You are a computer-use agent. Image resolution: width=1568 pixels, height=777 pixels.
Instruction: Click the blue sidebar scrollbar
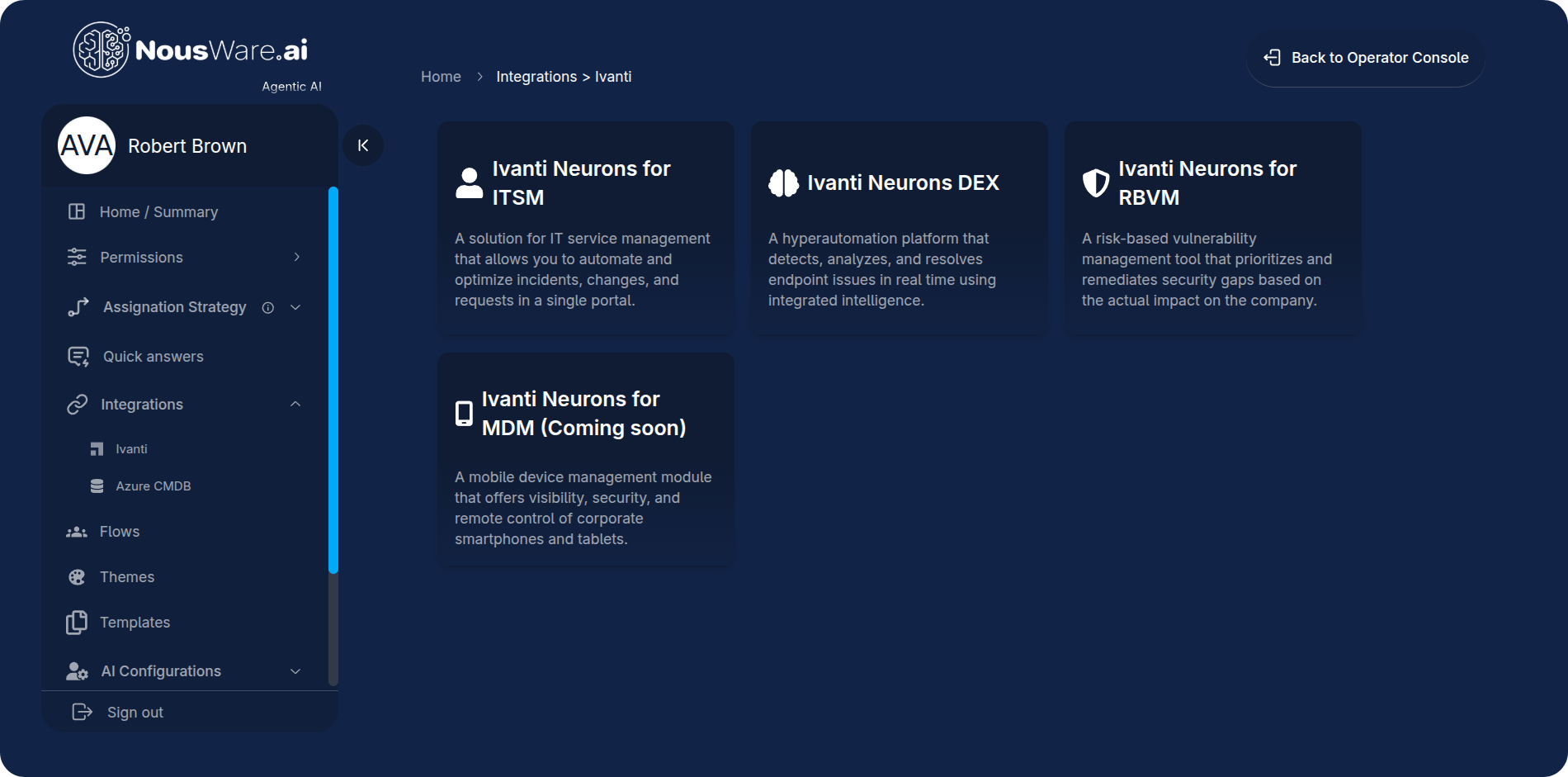333,380
